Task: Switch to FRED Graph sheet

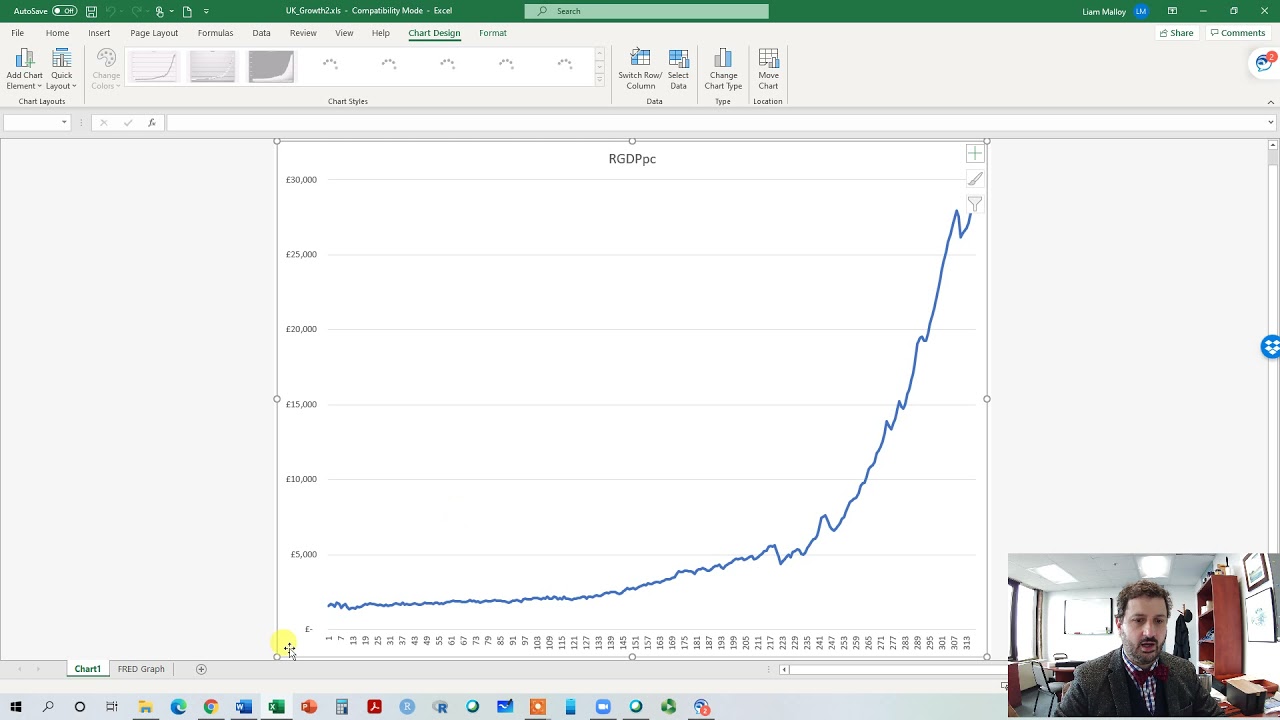Action: pyautogui.click(x=141, y=669)
